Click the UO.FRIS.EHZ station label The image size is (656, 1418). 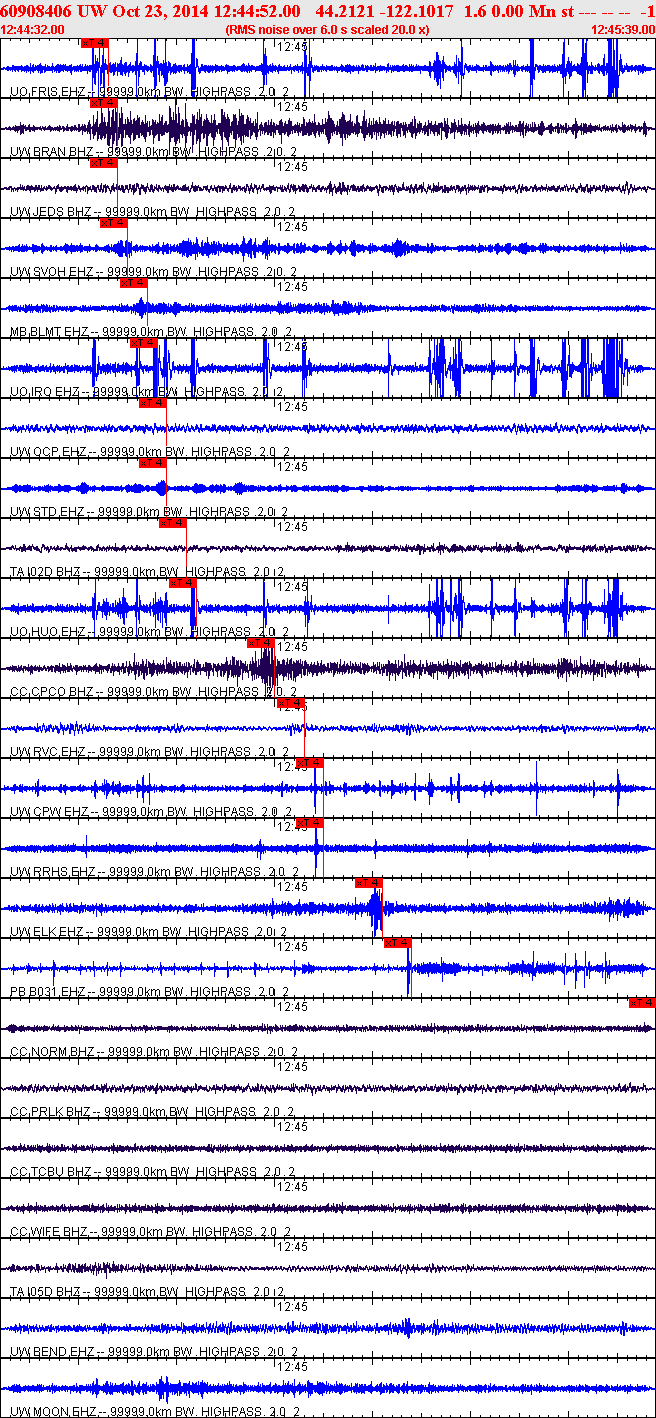pyautogui.click(x=47, y=92)
